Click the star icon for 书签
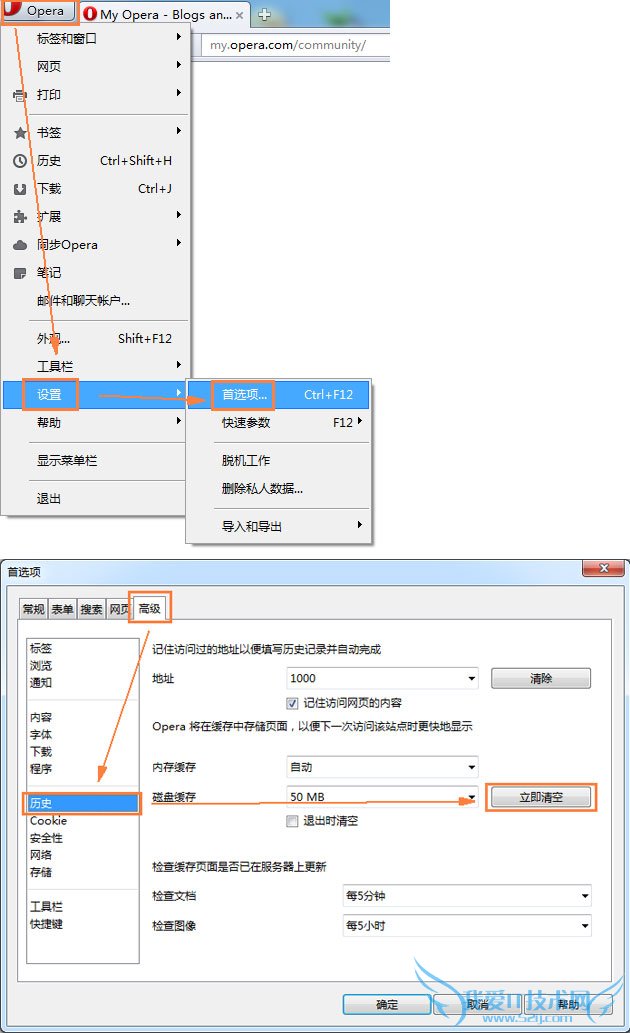Image resolution: width=630 pixels, height=1033 pixels. 20,133
